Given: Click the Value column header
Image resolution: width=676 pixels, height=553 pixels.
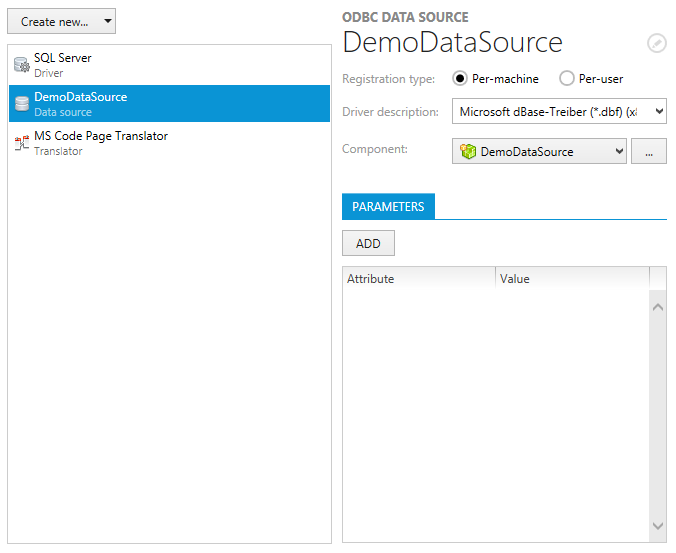Looking at the screenshot, I should tap(572, 279).
